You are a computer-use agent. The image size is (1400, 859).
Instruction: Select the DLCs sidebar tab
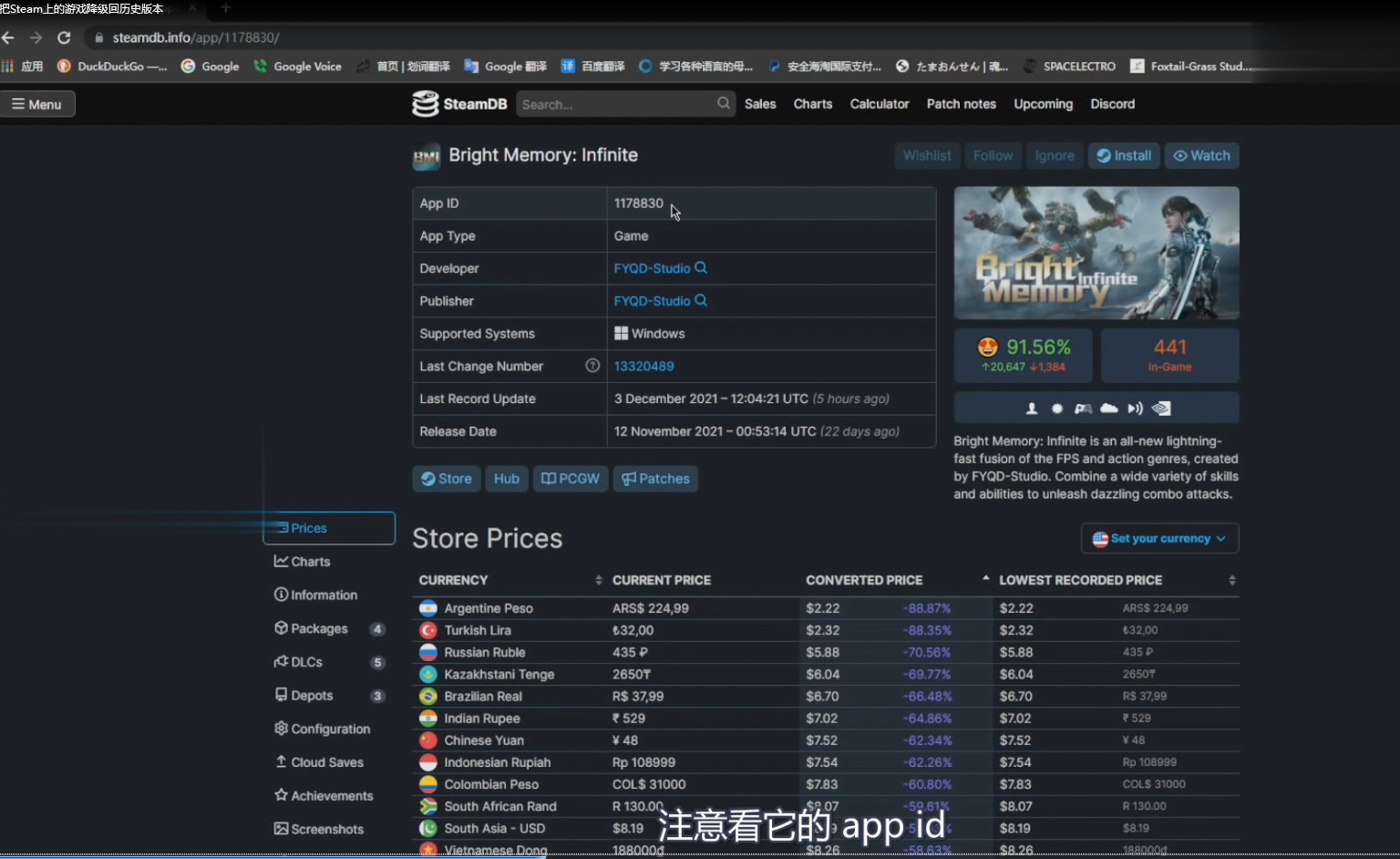329,662
